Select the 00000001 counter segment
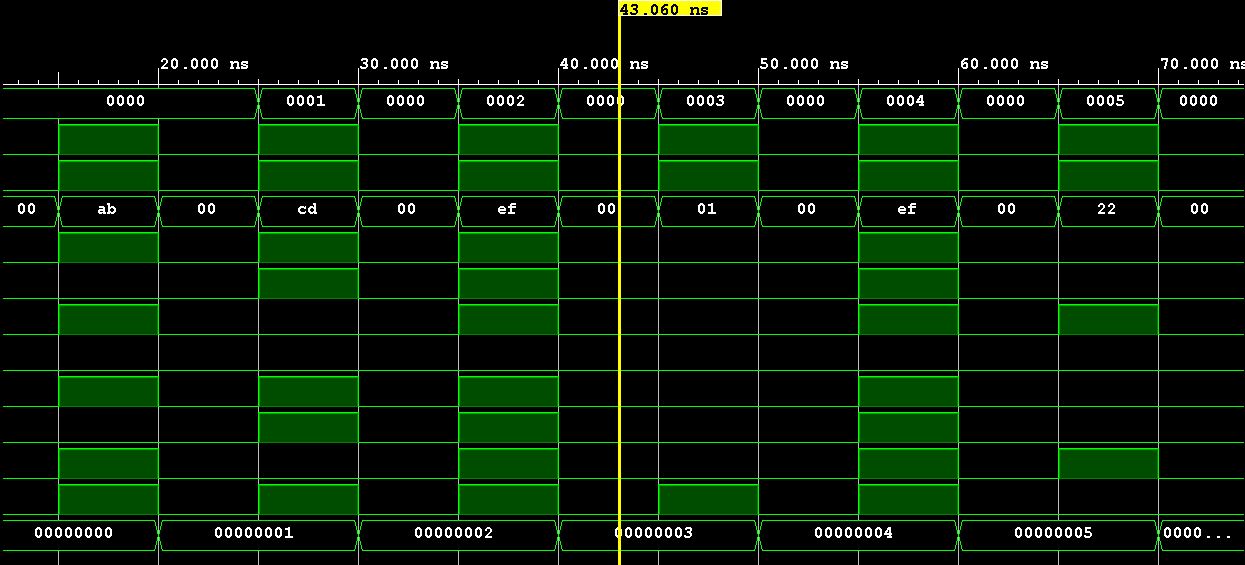 [256, 533]
